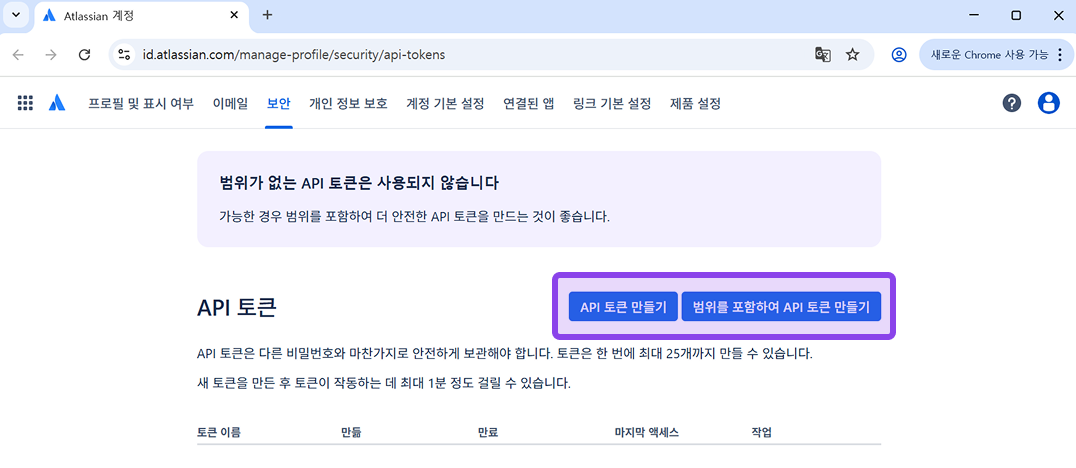Open the 링크 기본 설정 tab
This screenshot has height=468, width=1076.
click(612, 104)
